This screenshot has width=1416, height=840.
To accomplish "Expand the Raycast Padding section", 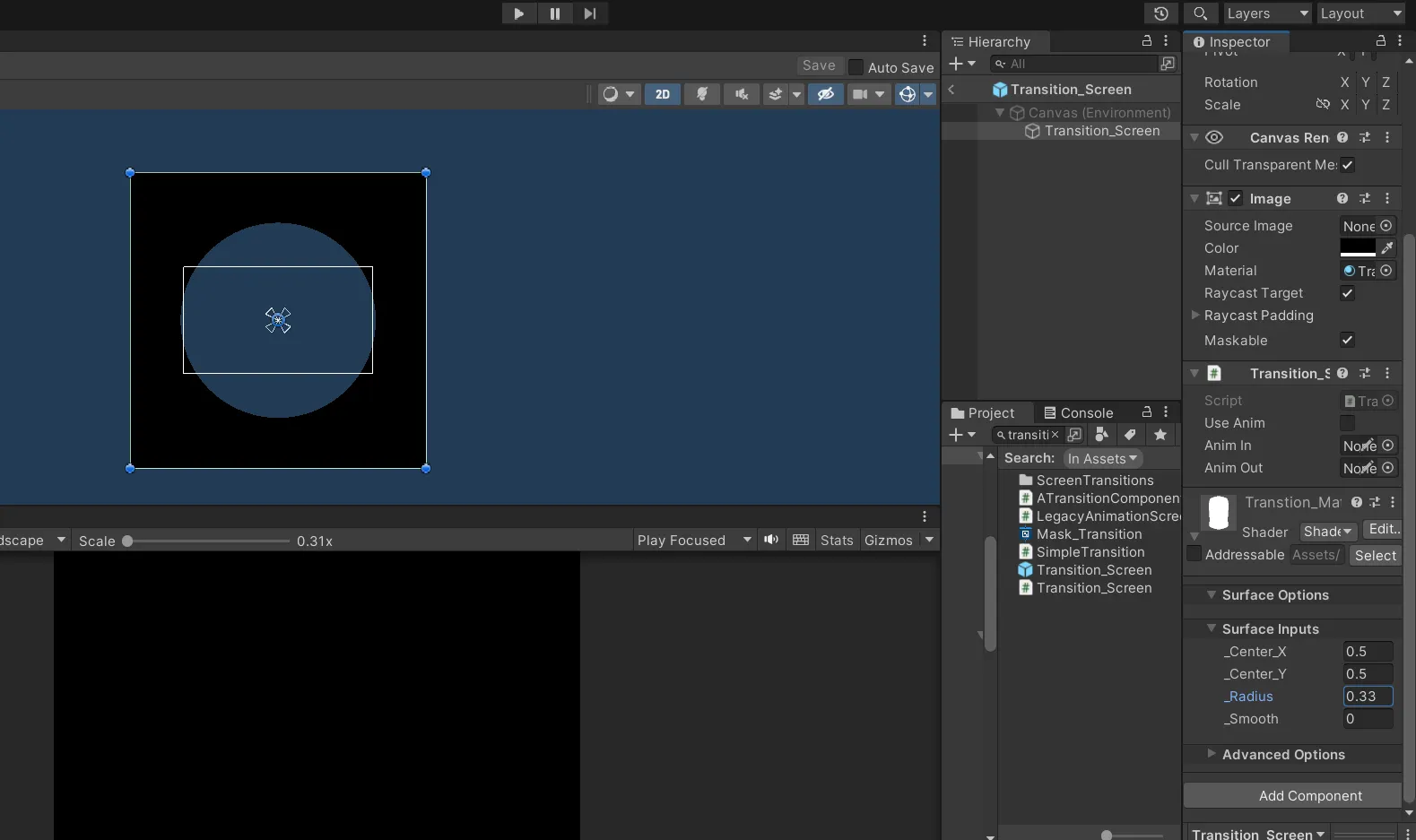I will pos(1195,316).
